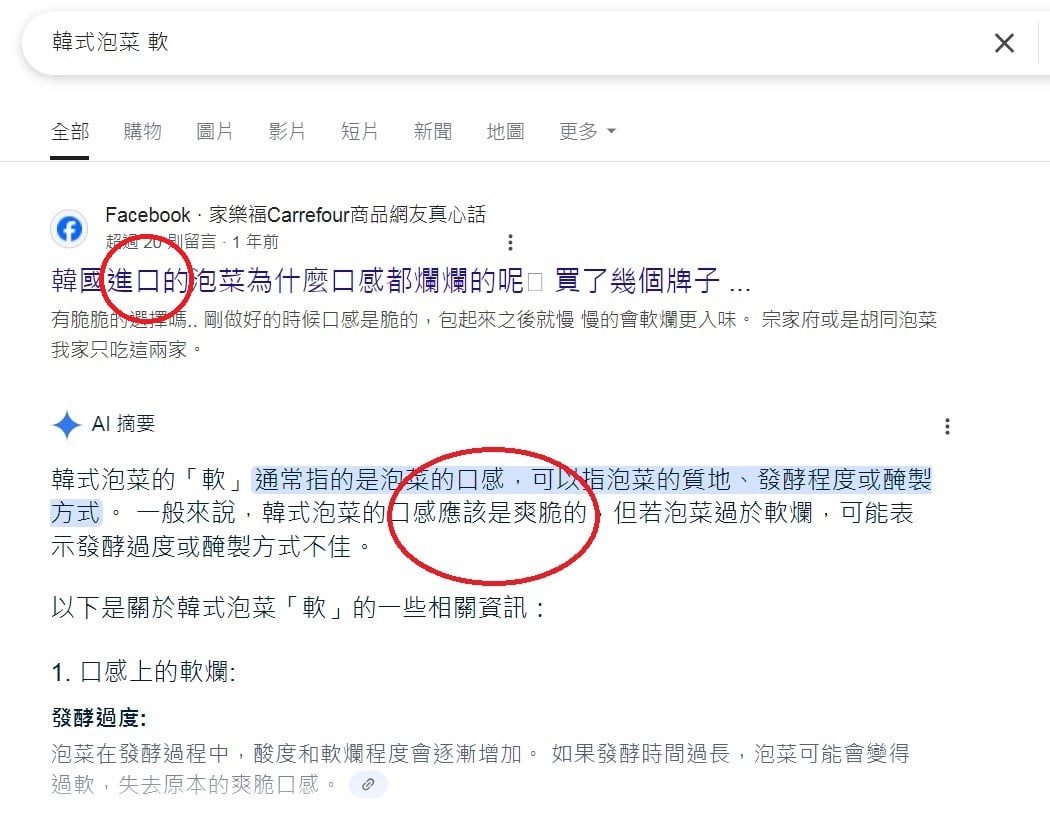Click the 家樂福Carrefour商品網友真心話 source name

[347, 214]
